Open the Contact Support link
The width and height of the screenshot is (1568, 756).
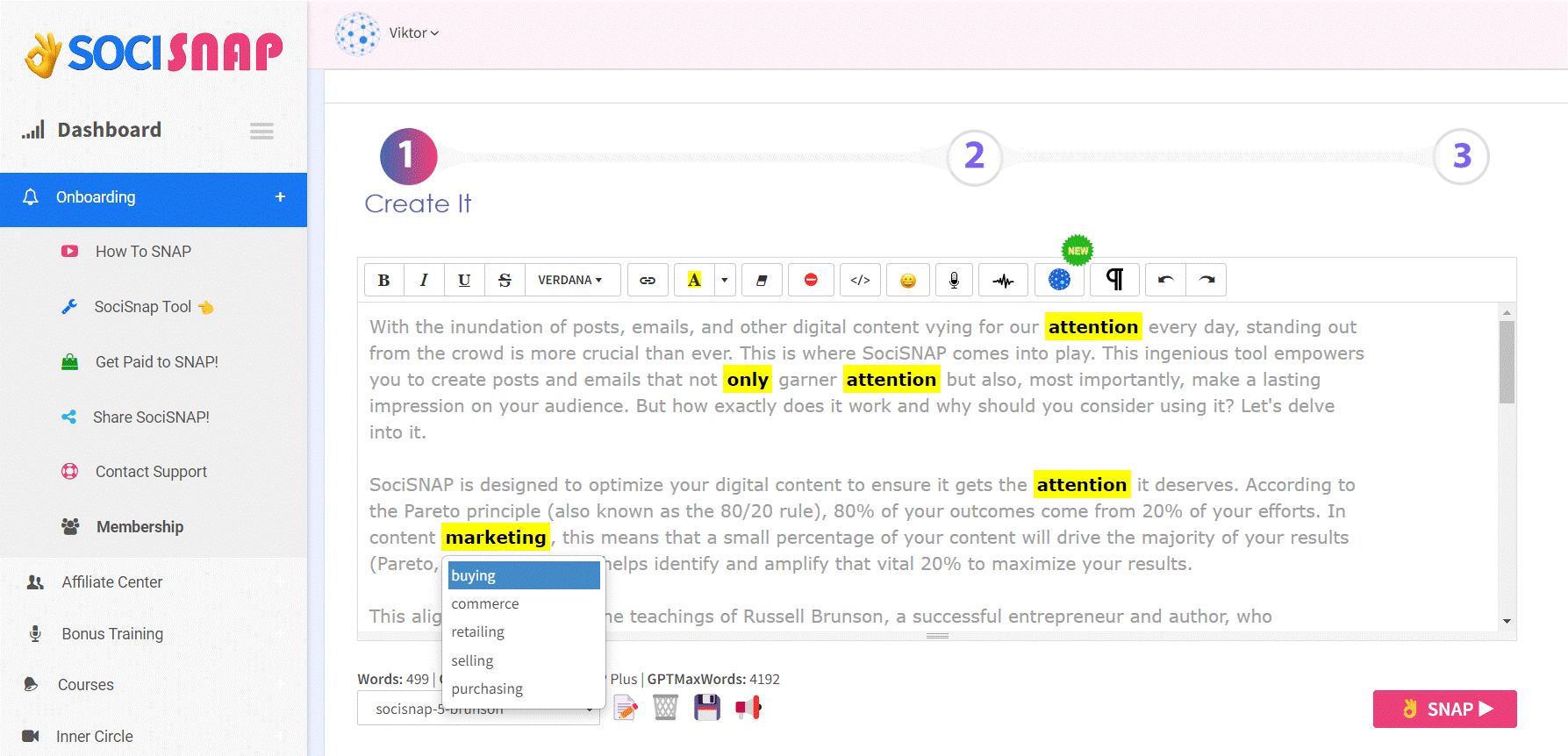(151, 472)
